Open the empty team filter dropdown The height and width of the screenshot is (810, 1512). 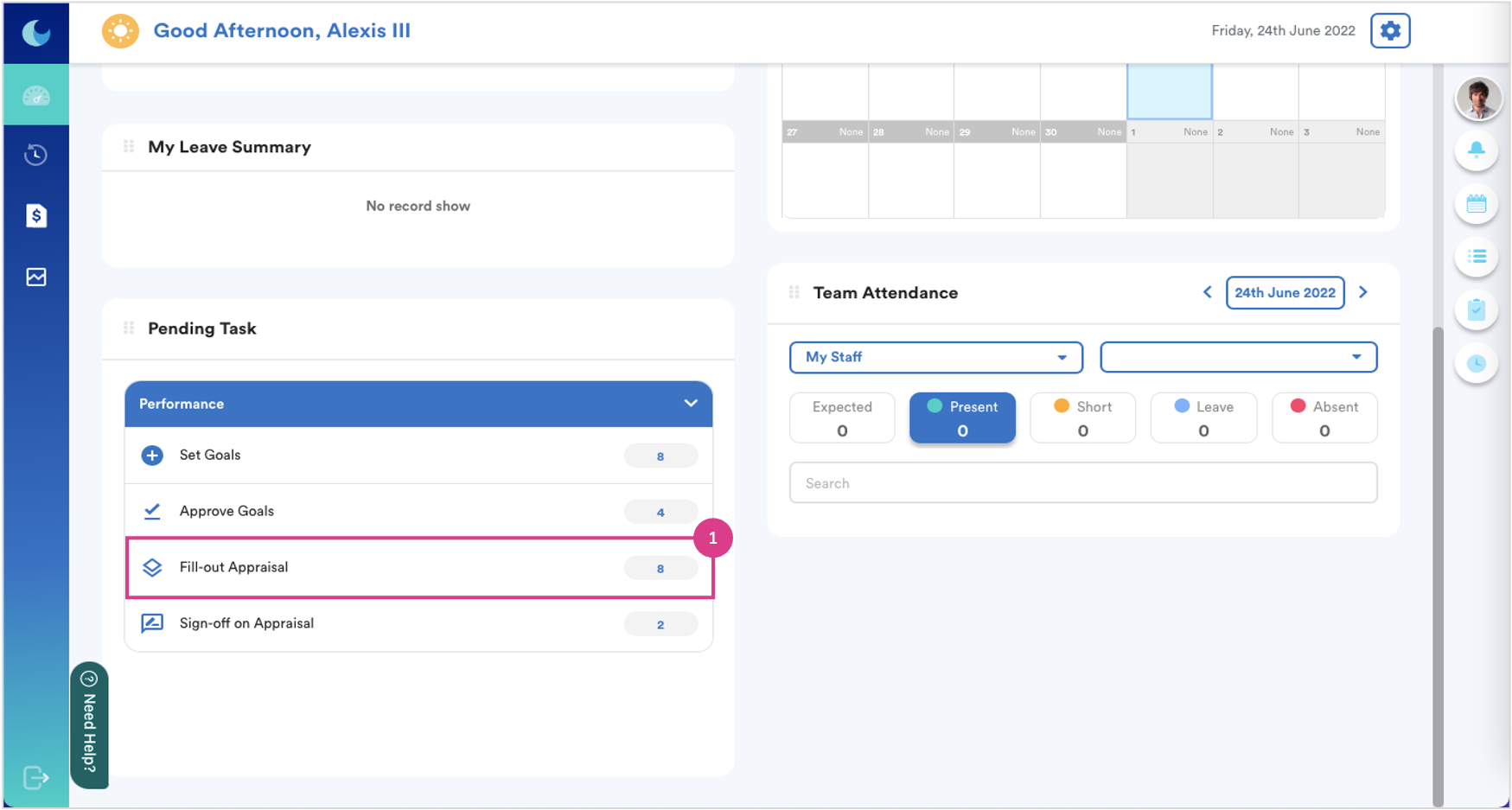pos(1238,357)
